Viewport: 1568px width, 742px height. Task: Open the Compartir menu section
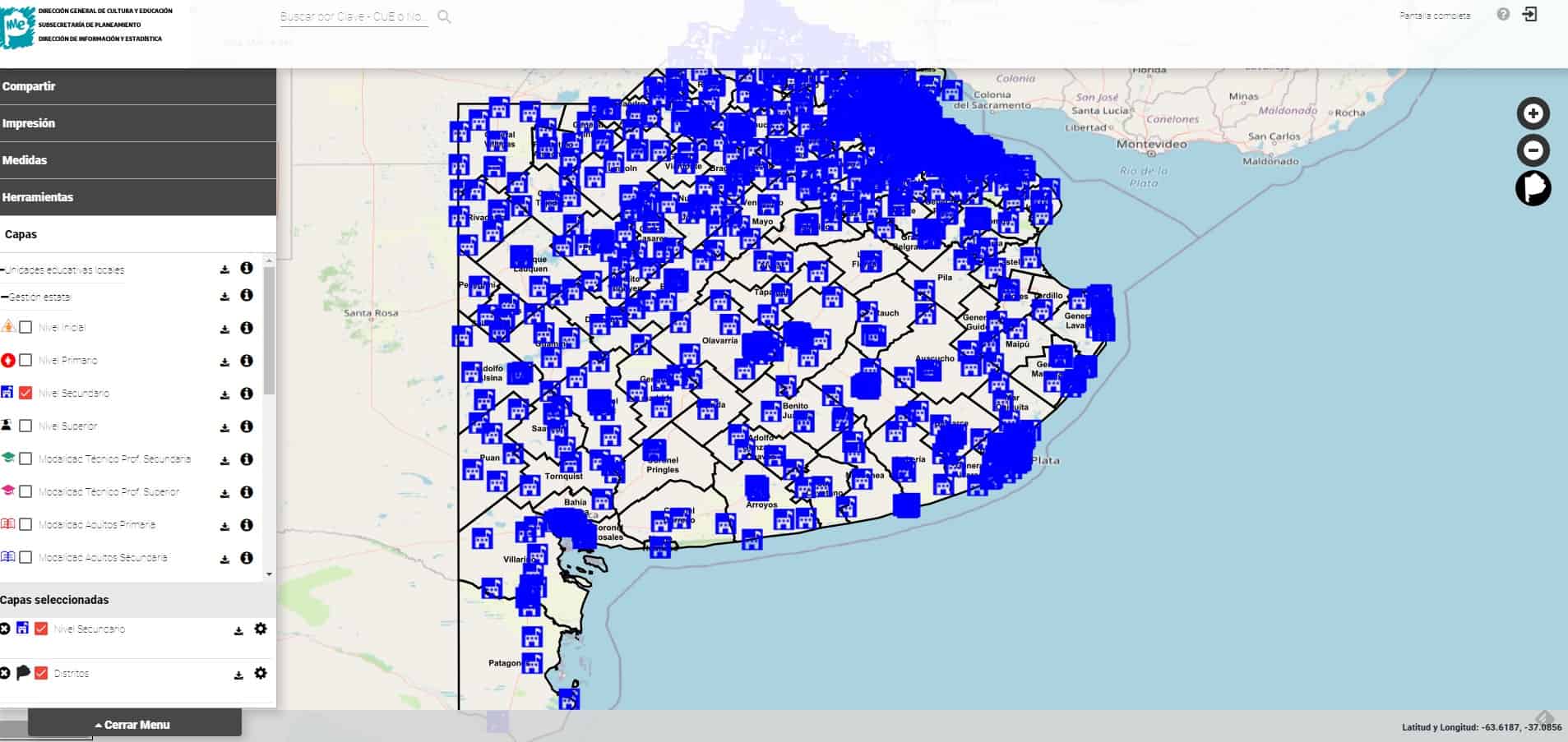[138, 86]
